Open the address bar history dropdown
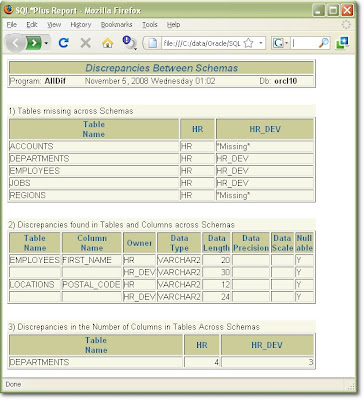 pos(261,43)
